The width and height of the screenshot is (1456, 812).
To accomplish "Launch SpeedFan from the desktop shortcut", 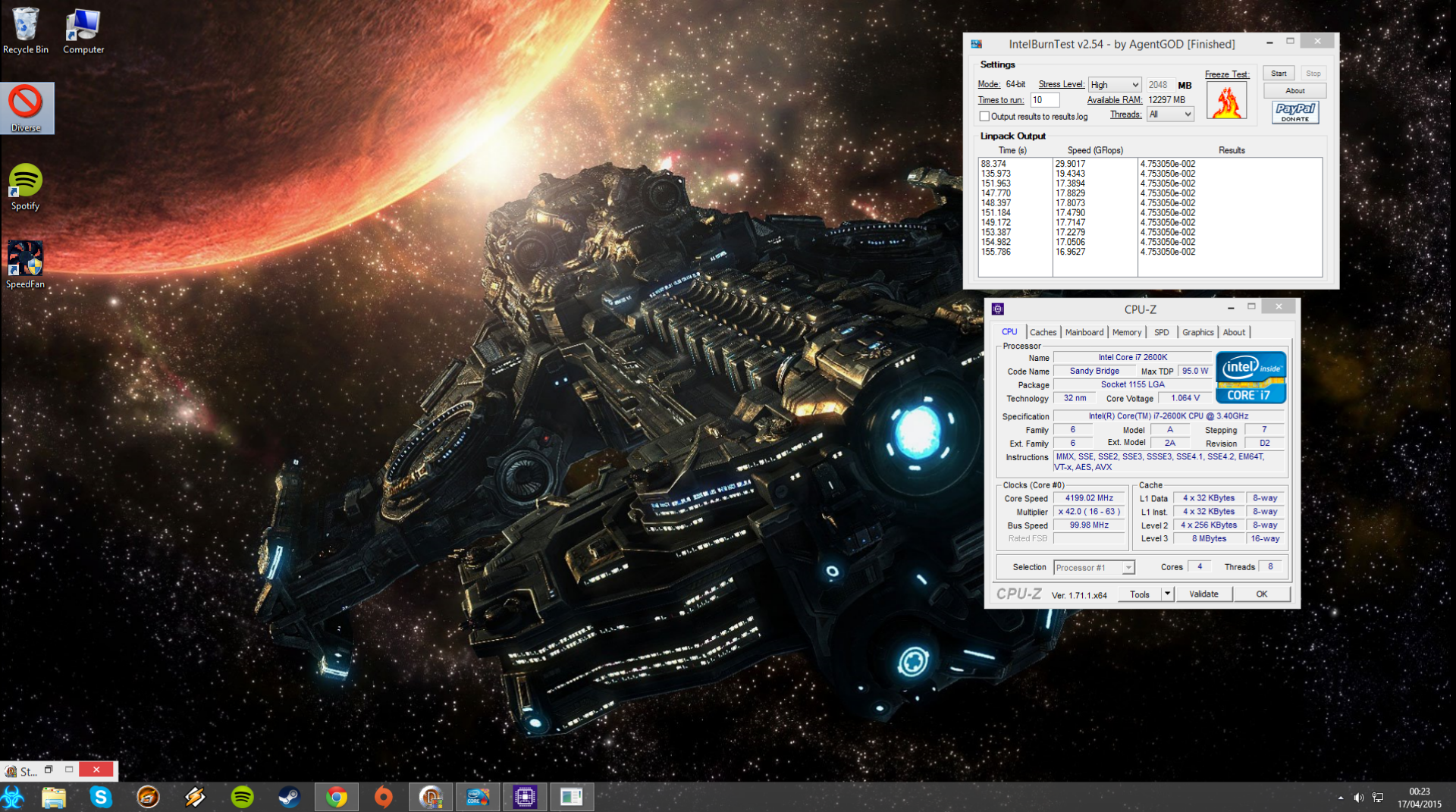I will pos(26,265).
